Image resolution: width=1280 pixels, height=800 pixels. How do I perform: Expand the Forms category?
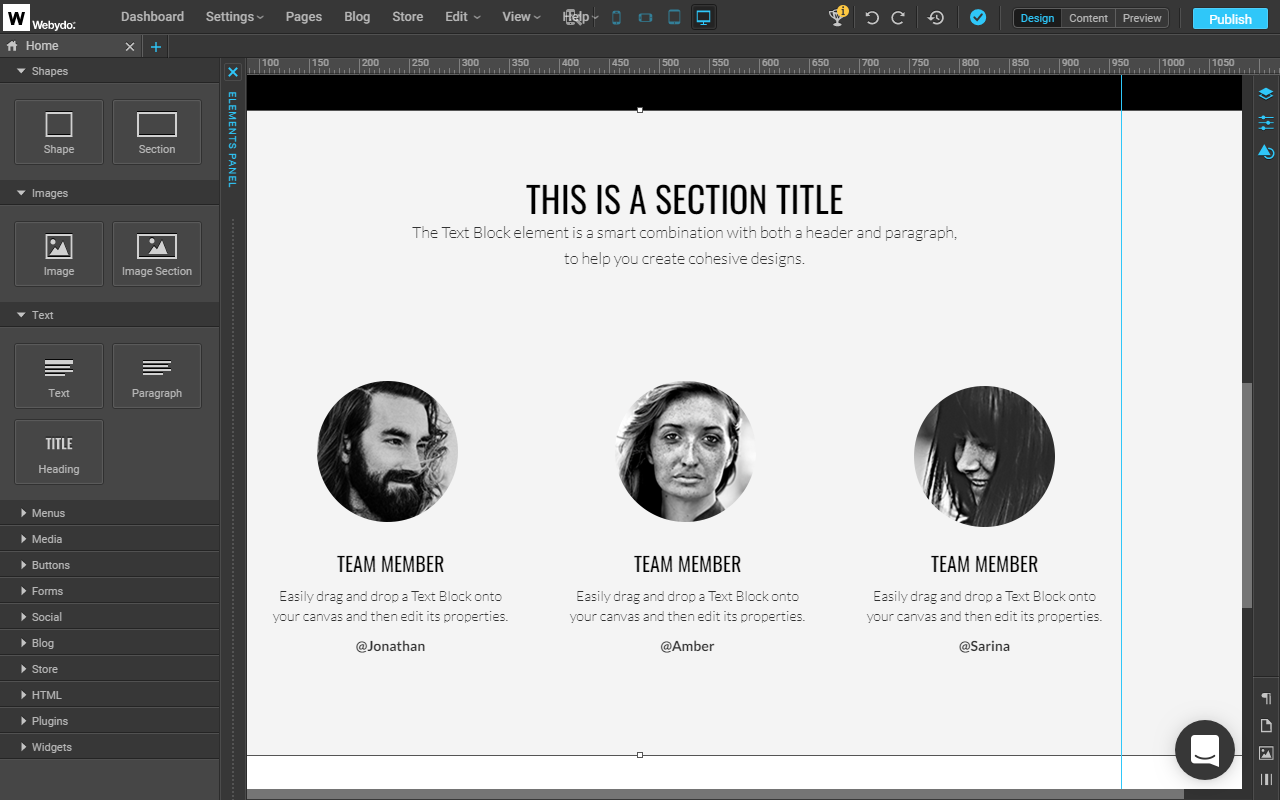point(110,591)
